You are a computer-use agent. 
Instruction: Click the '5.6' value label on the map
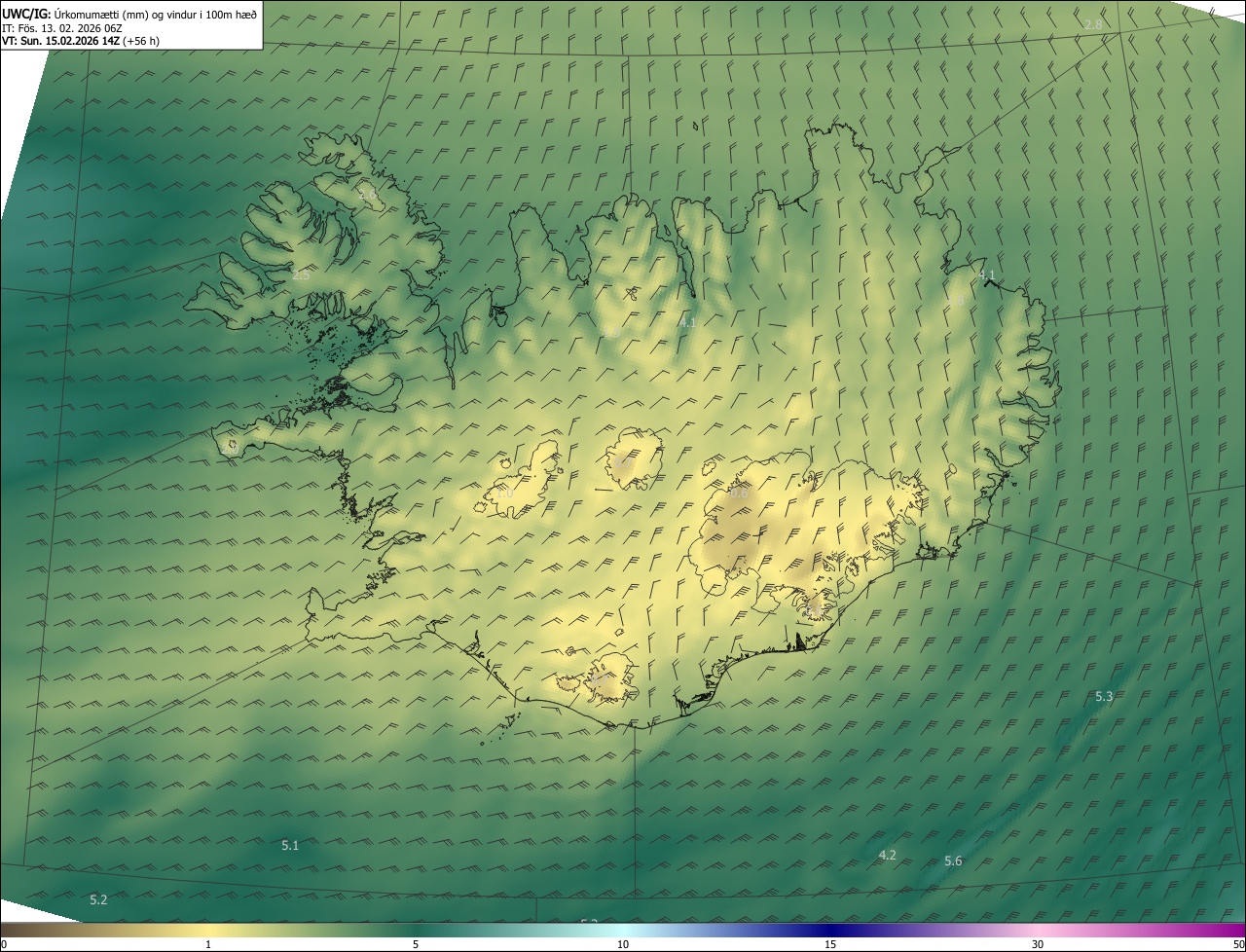[x=953, y=860]
